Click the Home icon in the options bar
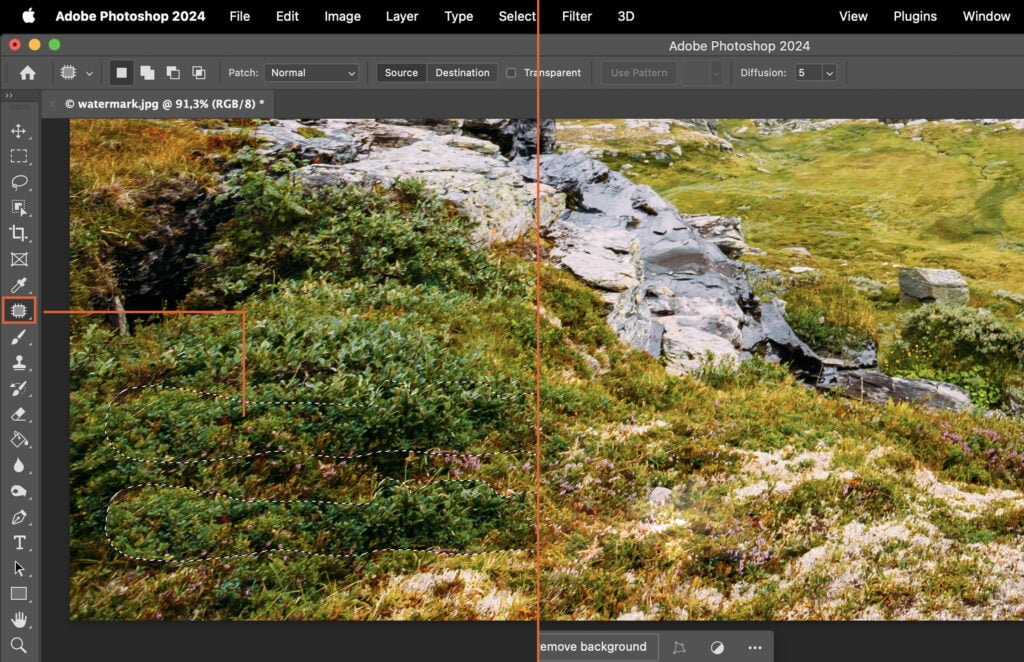This screenshot has height=662, width=1024. [27, 72]
